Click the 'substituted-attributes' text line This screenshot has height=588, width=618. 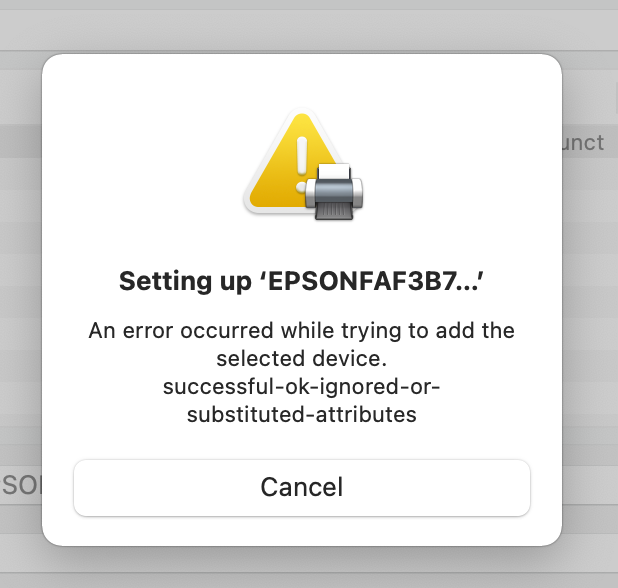click(x=302, y=415)
